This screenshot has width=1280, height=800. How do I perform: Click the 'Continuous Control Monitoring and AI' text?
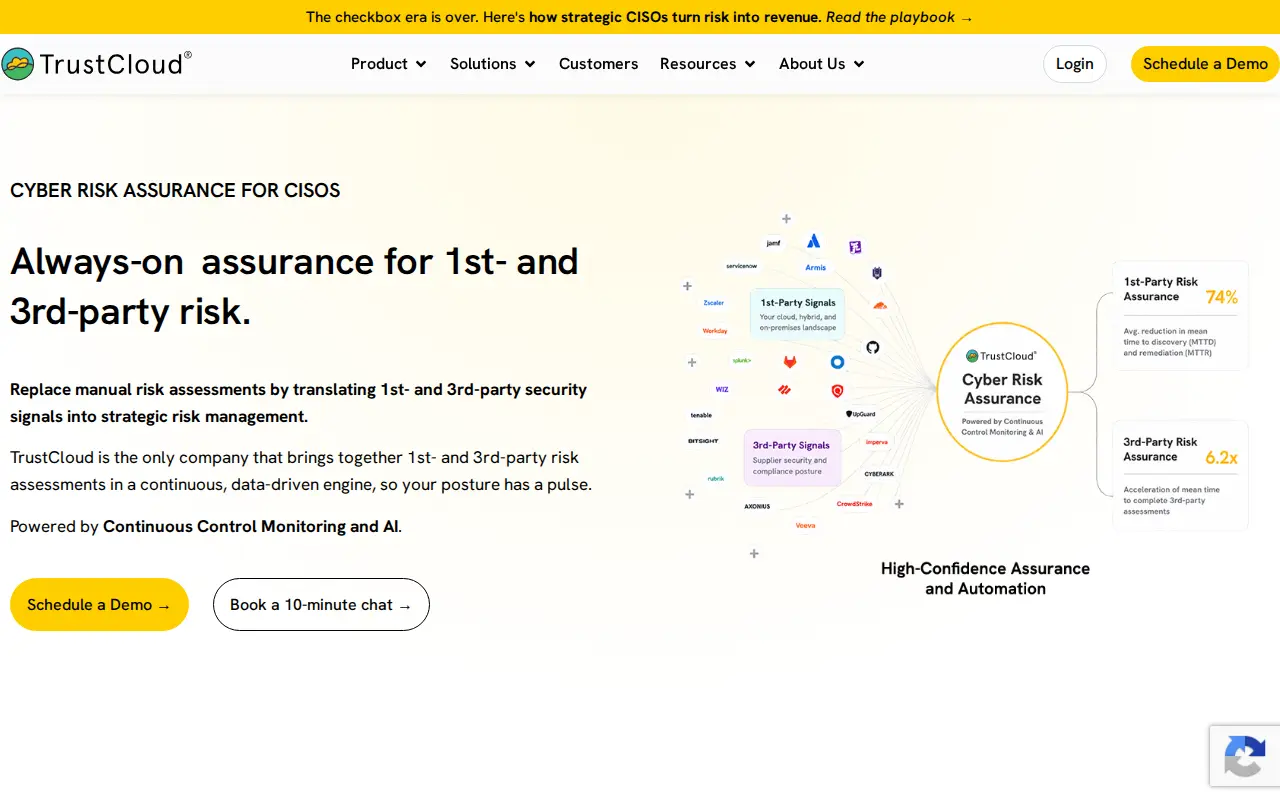pyautogui.click(x=252, y=526)
